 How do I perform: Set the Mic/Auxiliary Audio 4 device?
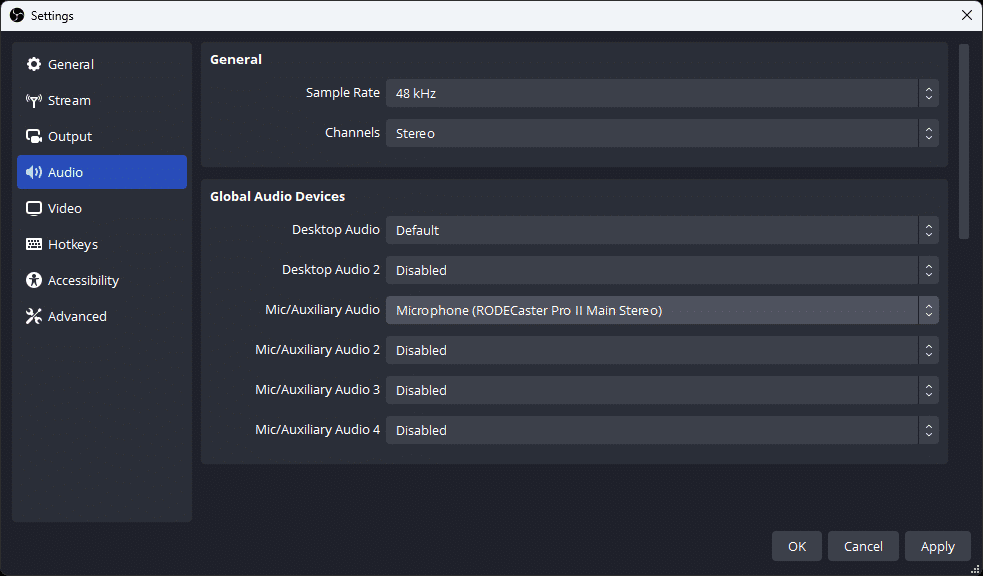tap(661, 430)
